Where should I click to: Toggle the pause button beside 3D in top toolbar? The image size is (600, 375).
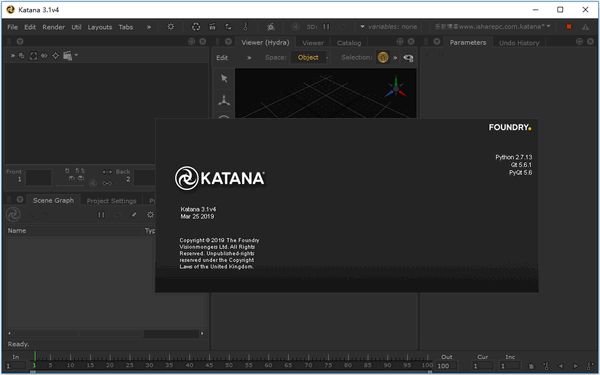(x=326, y=27)
